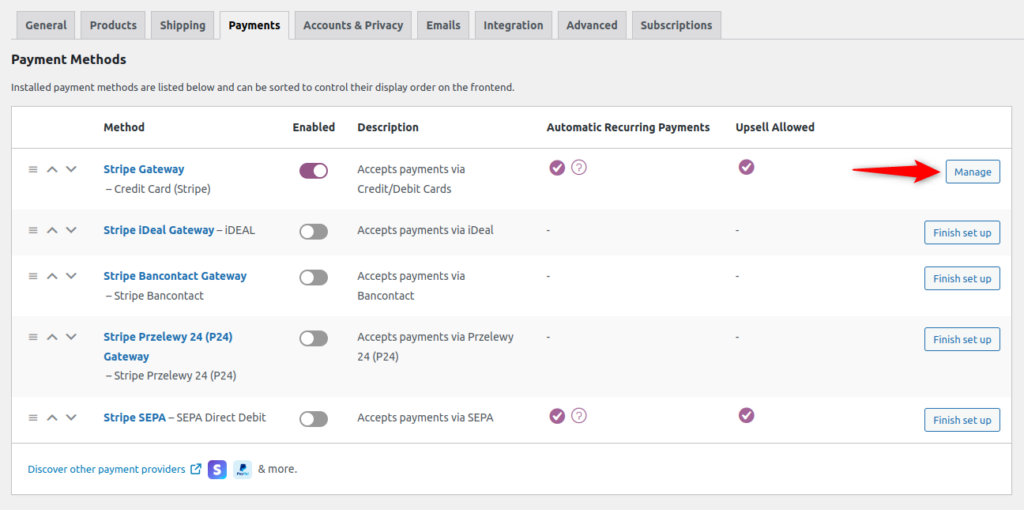Click upsell allowed checkmark for Stripe Gateway
The image size is (1024, 510).
[x=746, y=167]
